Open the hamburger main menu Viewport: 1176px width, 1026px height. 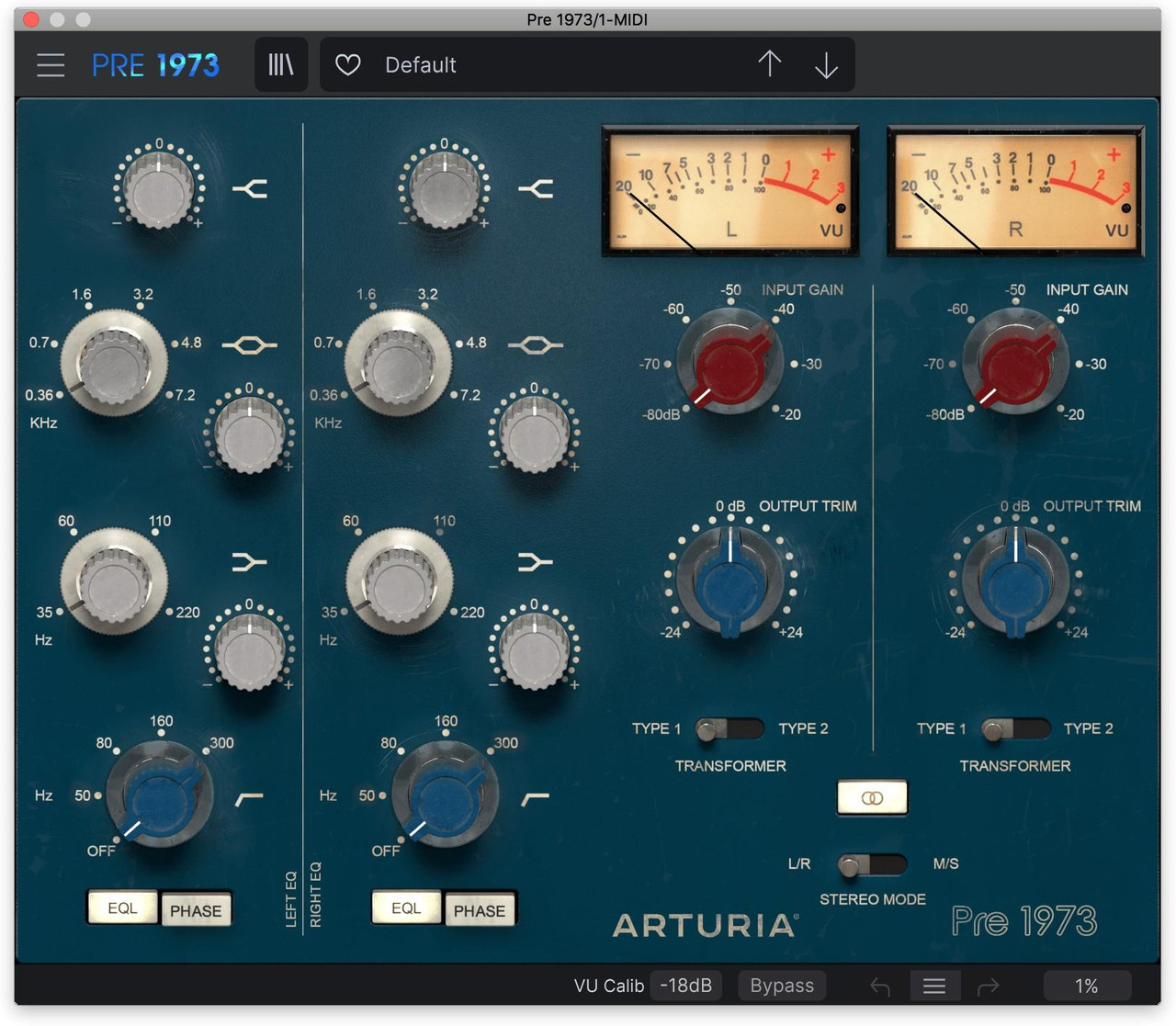pos(51,65)
